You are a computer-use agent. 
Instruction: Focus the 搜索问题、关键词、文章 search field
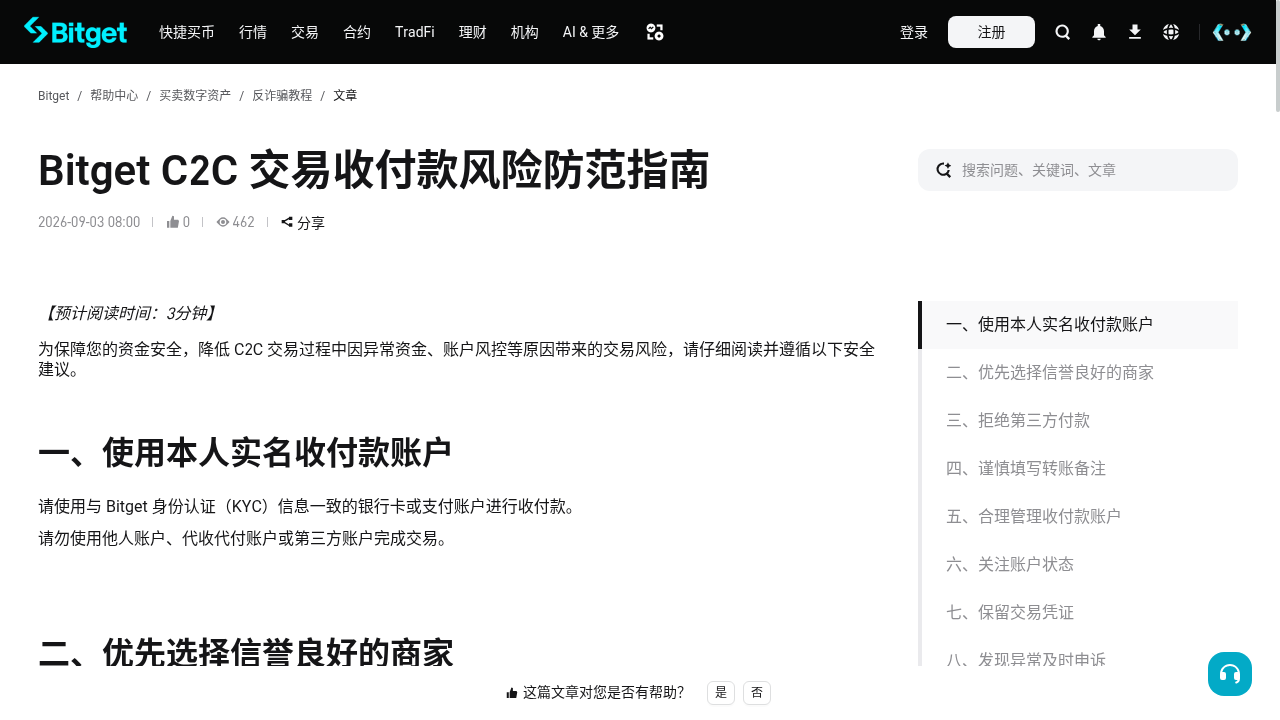pyautogui.click(x=1078, y=170)
